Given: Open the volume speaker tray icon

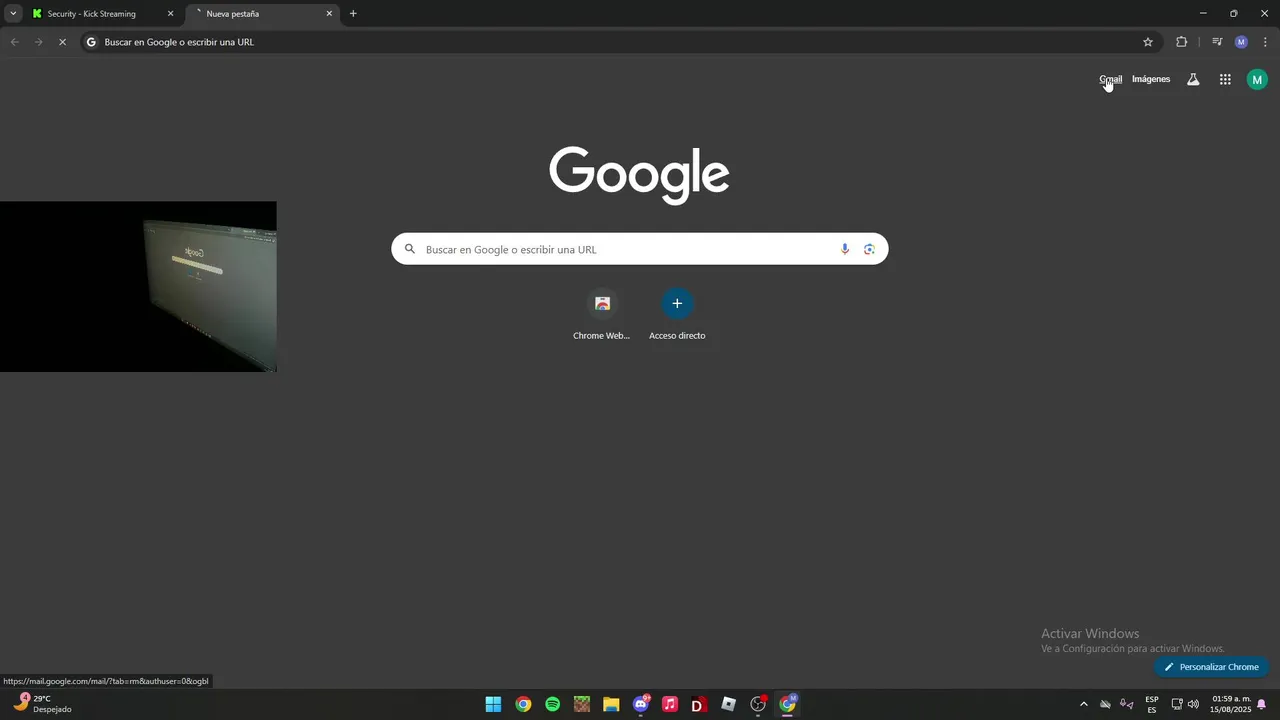Looking at the screenshot, I should pos(1193,704).
